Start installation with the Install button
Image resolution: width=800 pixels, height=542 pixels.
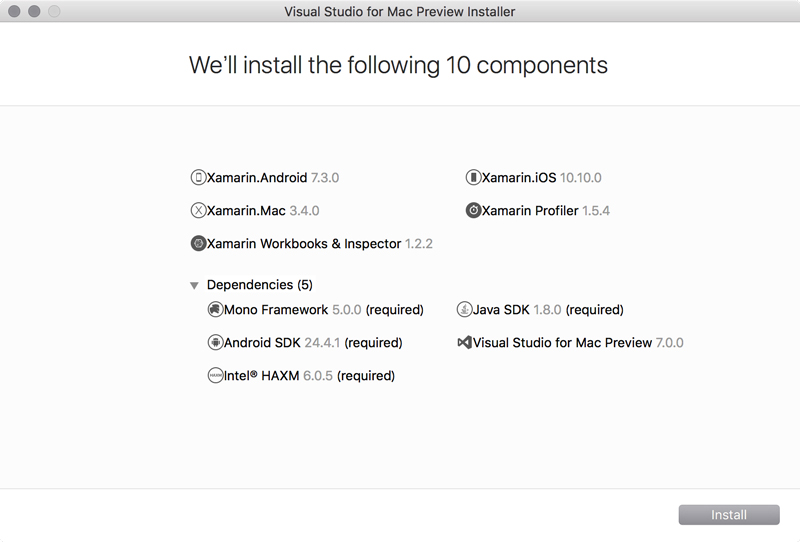click(x=729, y=514)
